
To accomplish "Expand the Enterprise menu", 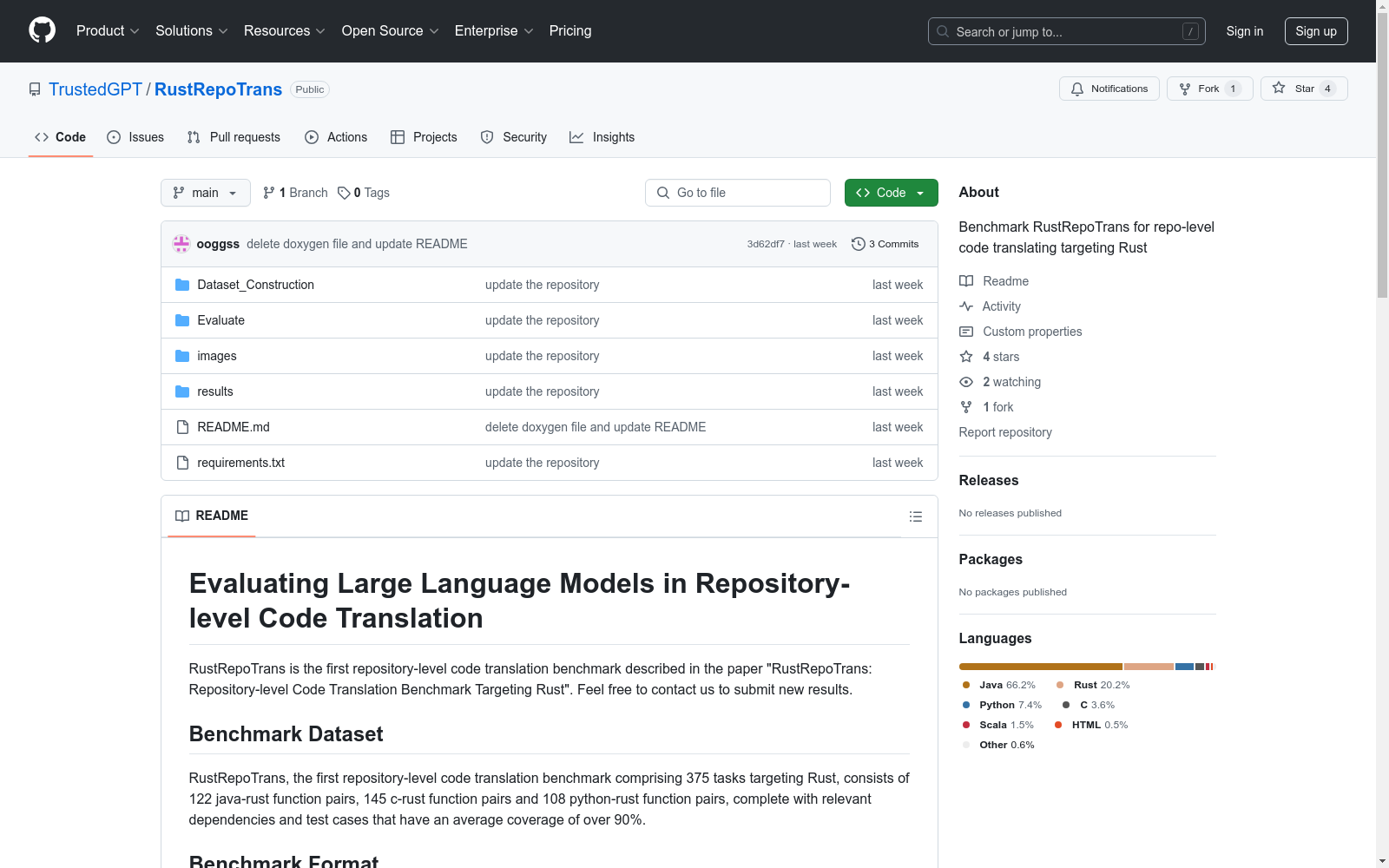I will pyautogui.click(x=494, y=31).
